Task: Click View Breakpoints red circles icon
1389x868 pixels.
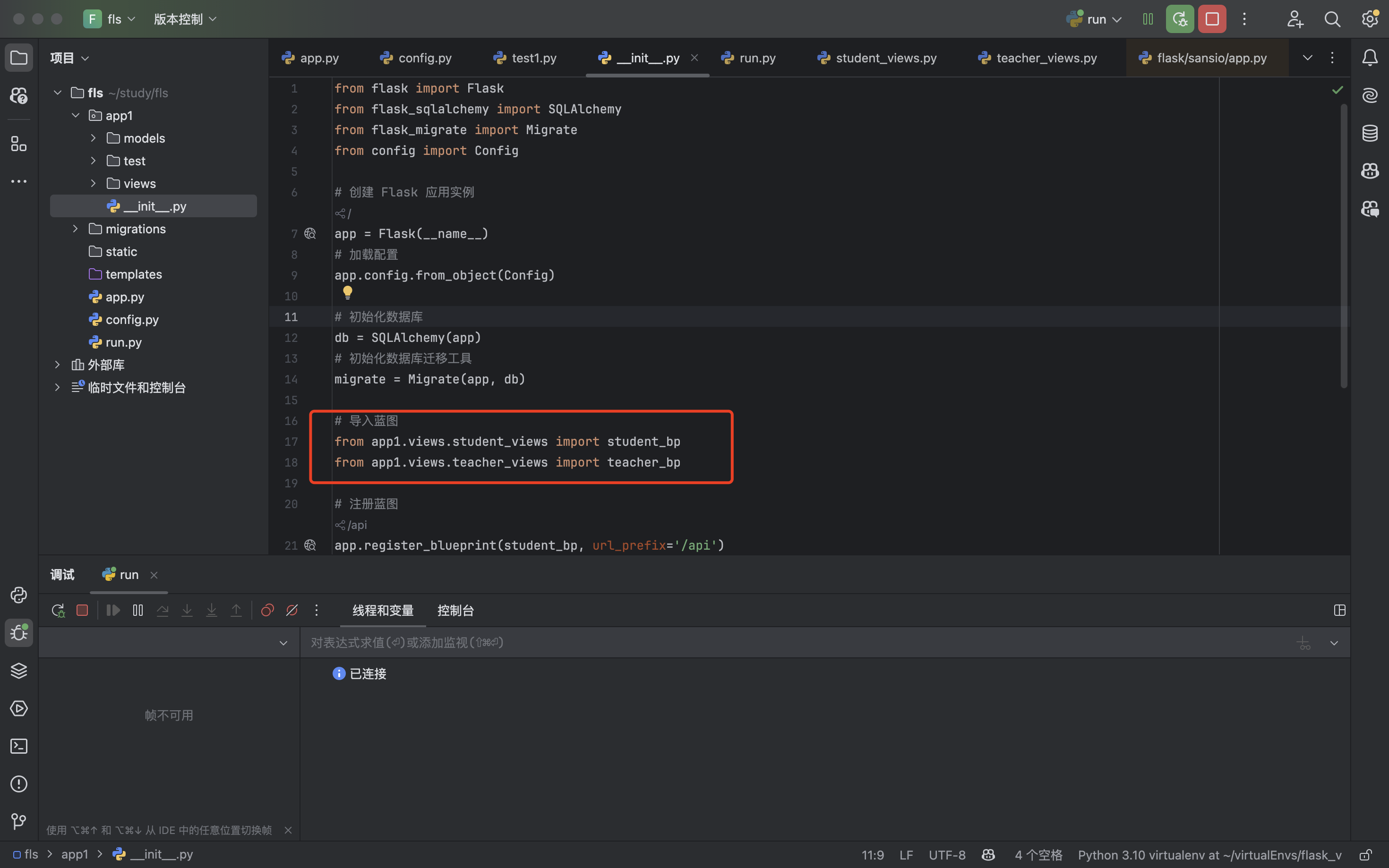Action: [x=267, y=610]
